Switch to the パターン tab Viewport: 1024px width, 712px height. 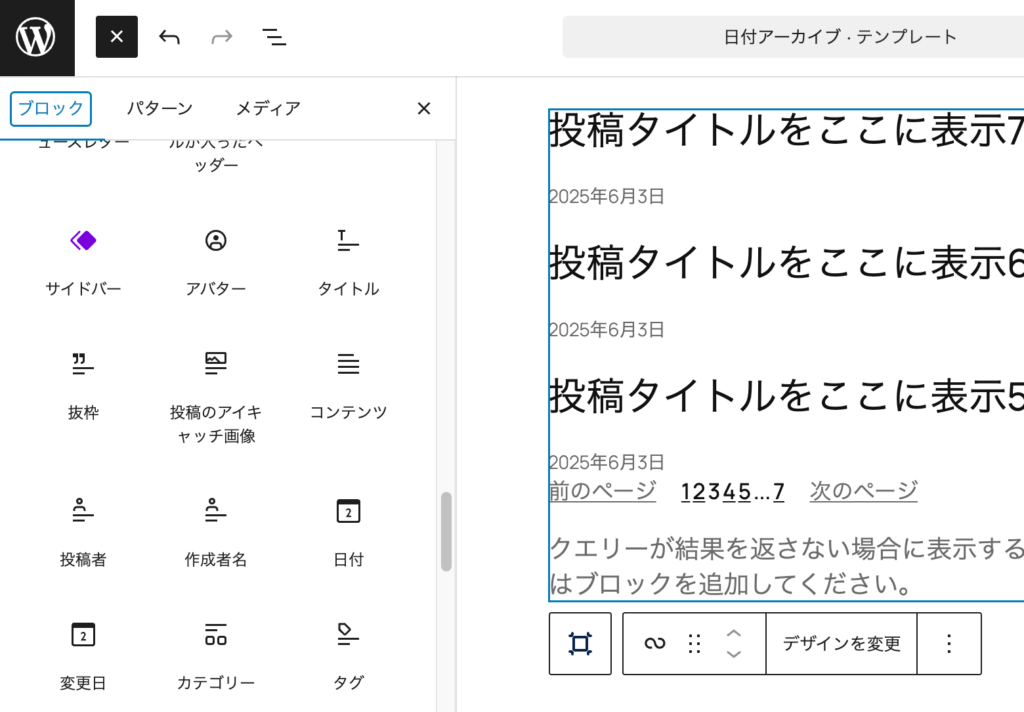coord(159,108)
